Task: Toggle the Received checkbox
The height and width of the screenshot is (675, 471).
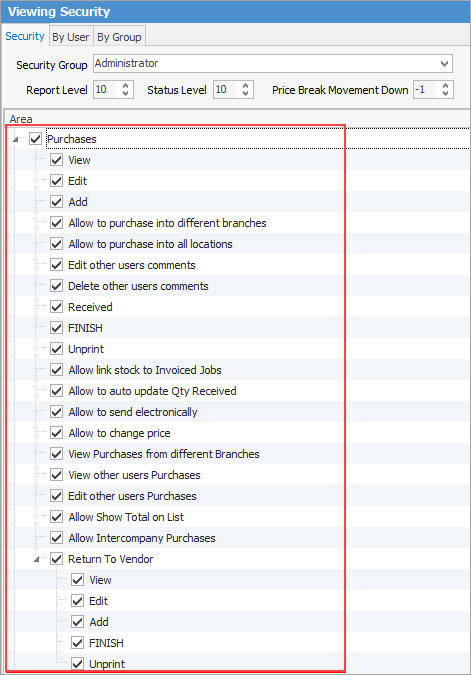Action: pyautogui.click(x=56, y=307)
